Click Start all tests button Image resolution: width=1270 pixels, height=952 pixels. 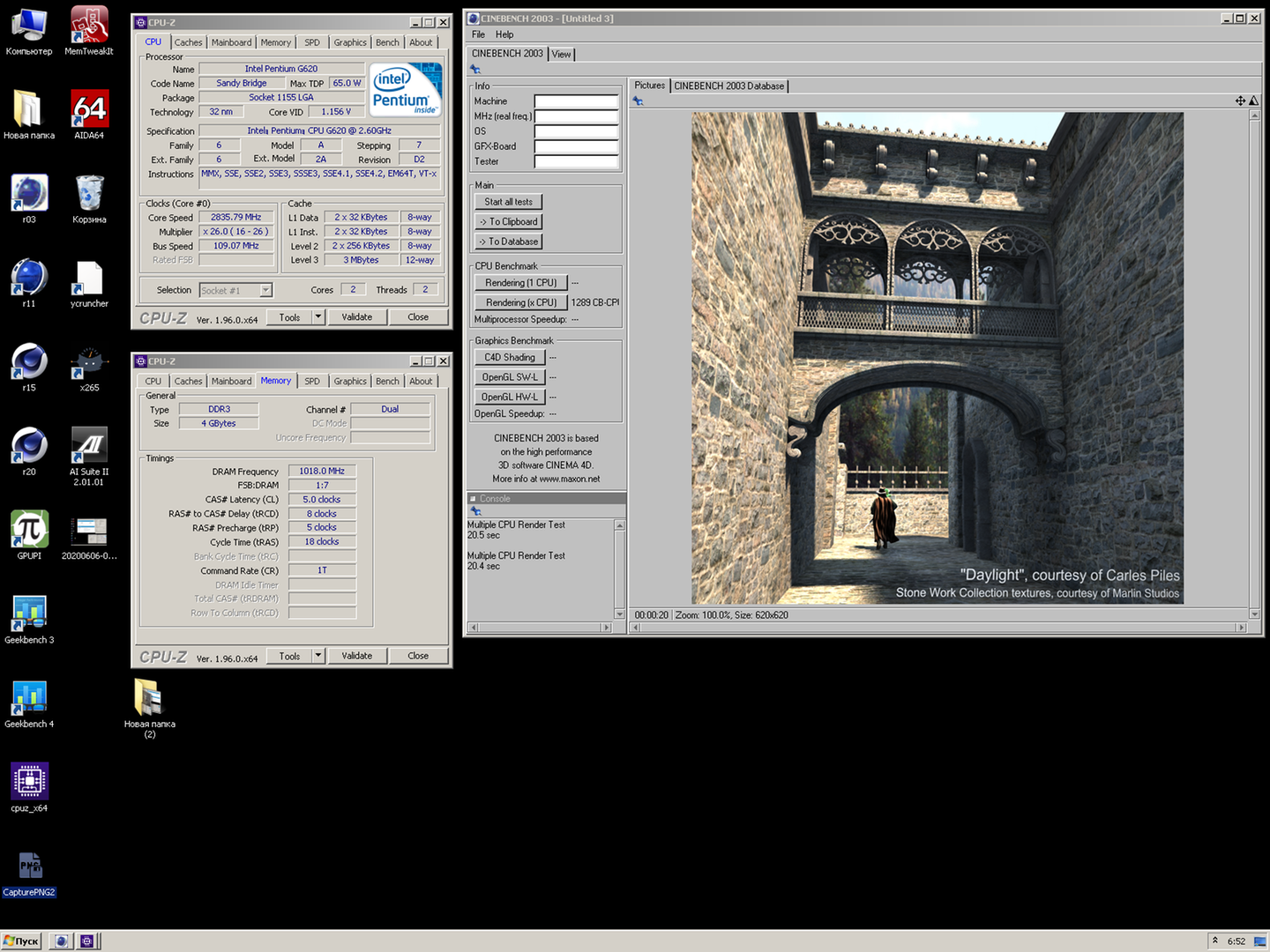click(509, 202)
